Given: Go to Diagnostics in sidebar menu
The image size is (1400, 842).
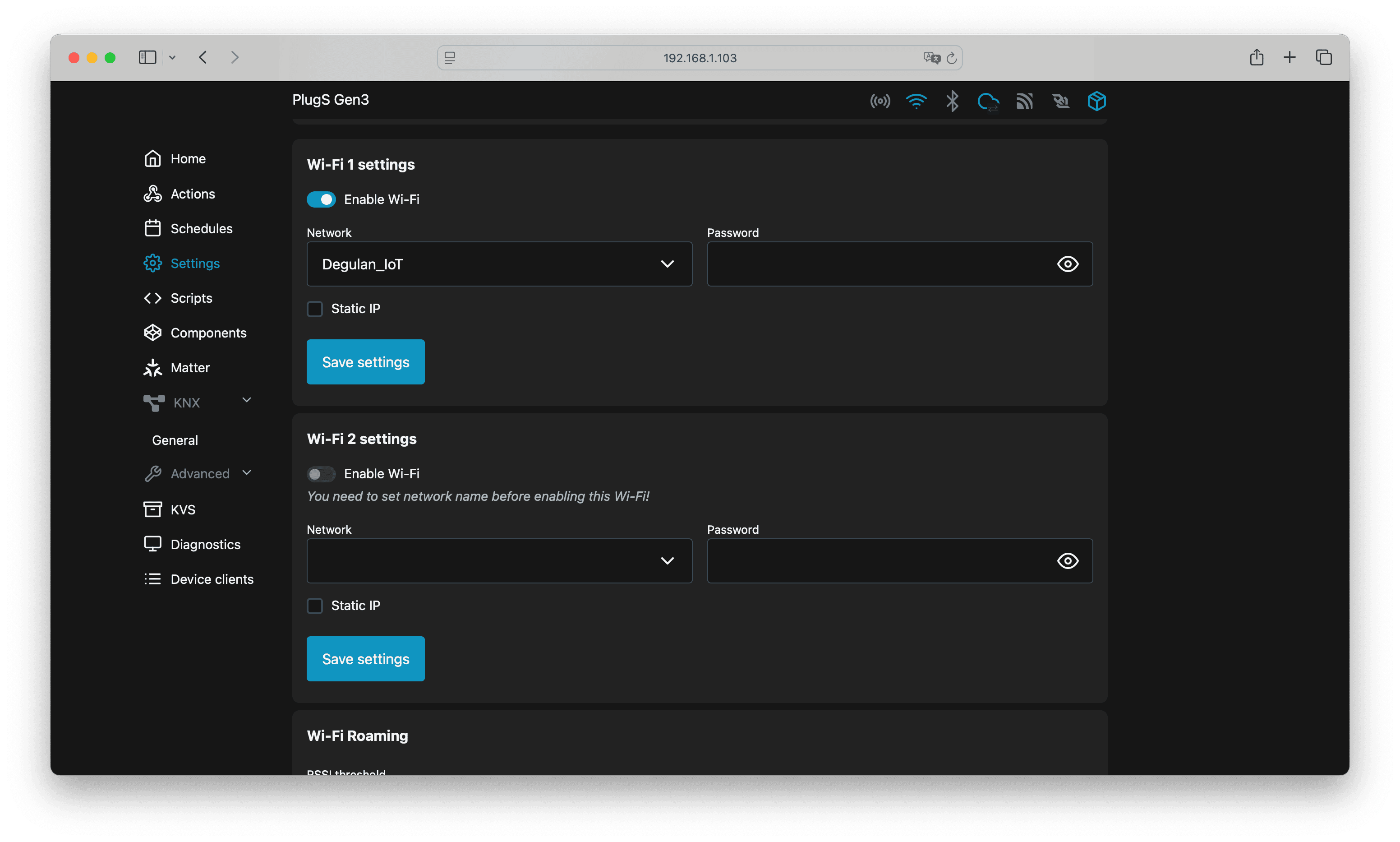Looking at the screenshot, I should pyautogui.click(x=205, y=544).
